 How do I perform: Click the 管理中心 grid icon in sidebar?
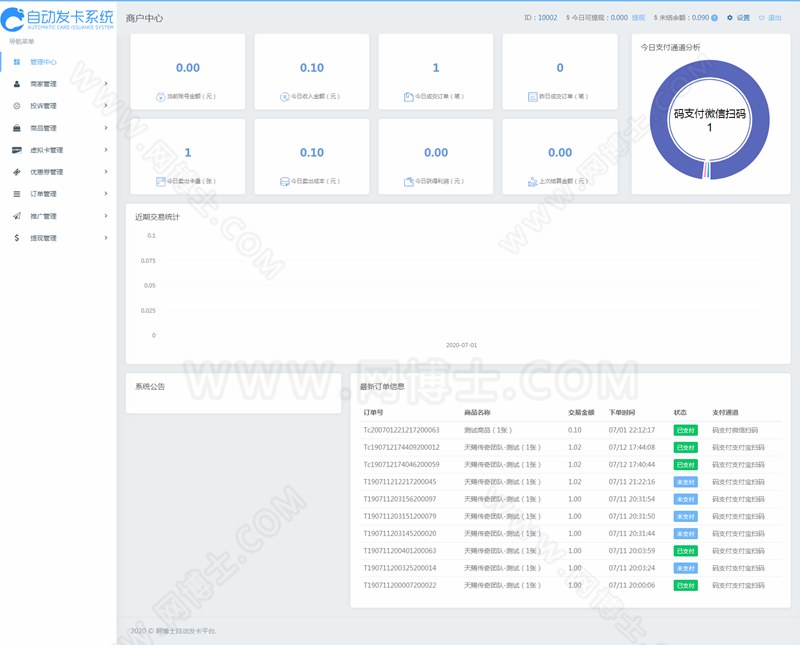pos(17,62)
